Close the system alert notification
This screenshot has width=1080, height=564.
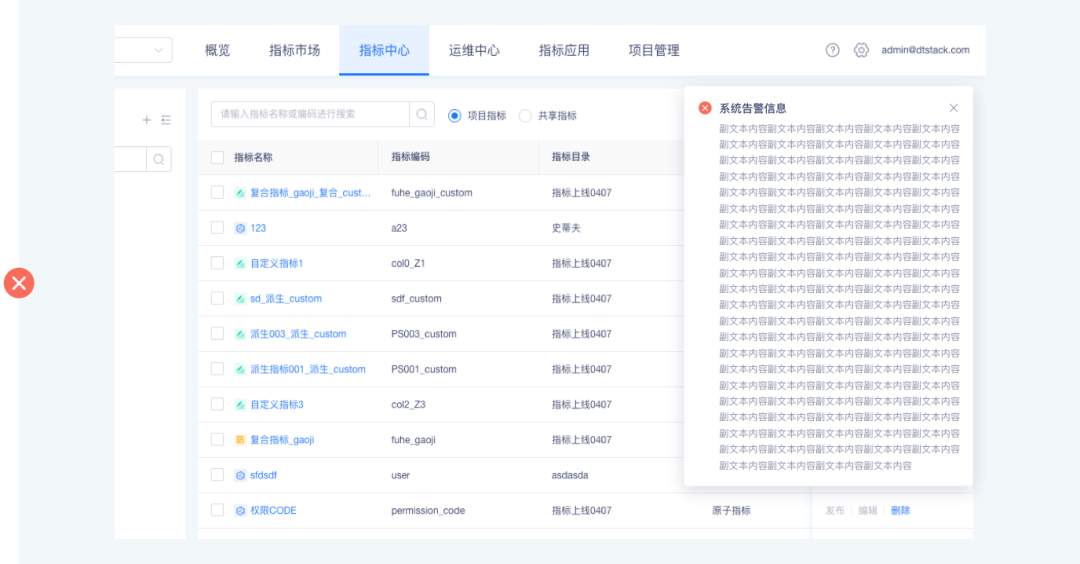coord(953,108)
